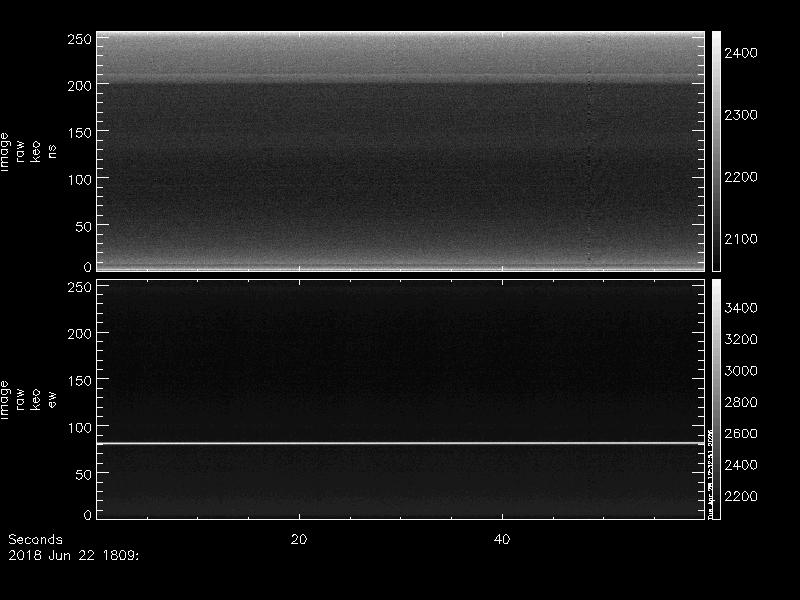
Task: Select the 2100 value on the top colorbar
Action: click(x=741, y=239)
